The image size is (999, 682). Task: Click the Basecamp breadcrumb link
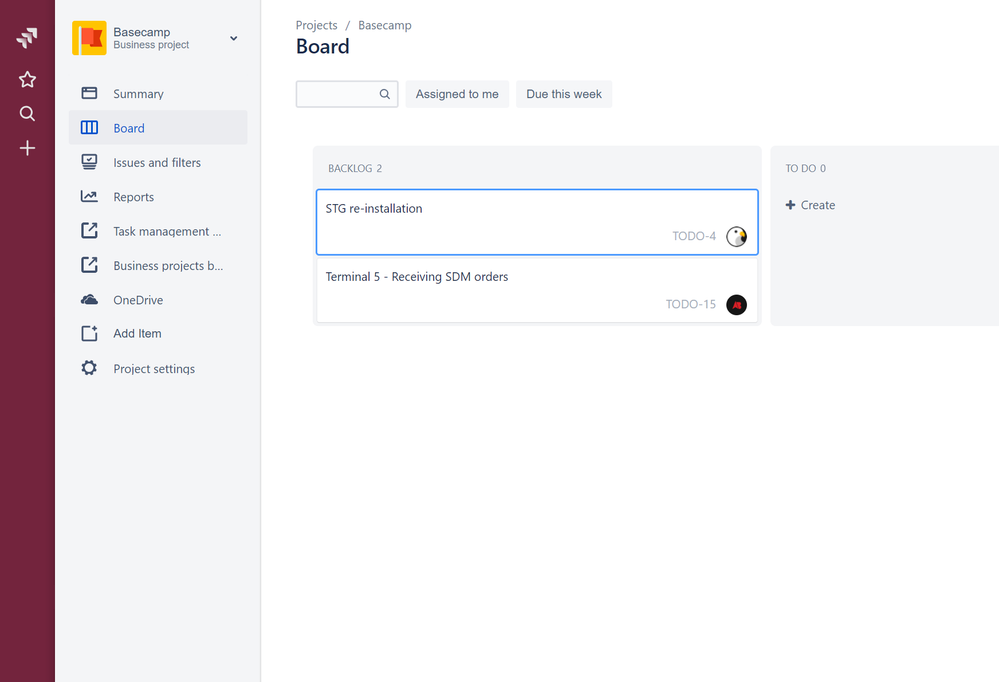(385, 25)
